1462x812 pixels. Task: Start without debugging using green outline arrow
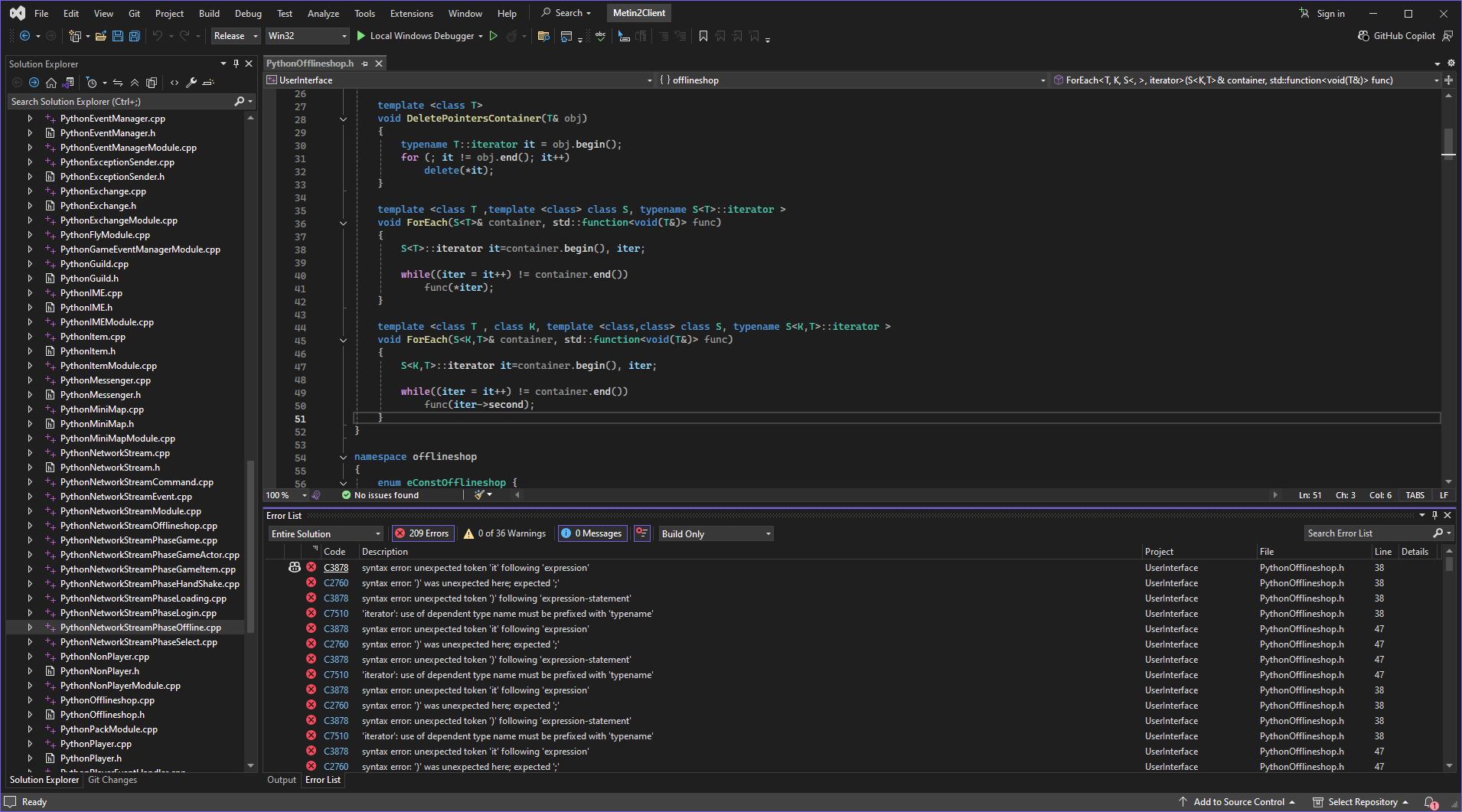point(494,36)
